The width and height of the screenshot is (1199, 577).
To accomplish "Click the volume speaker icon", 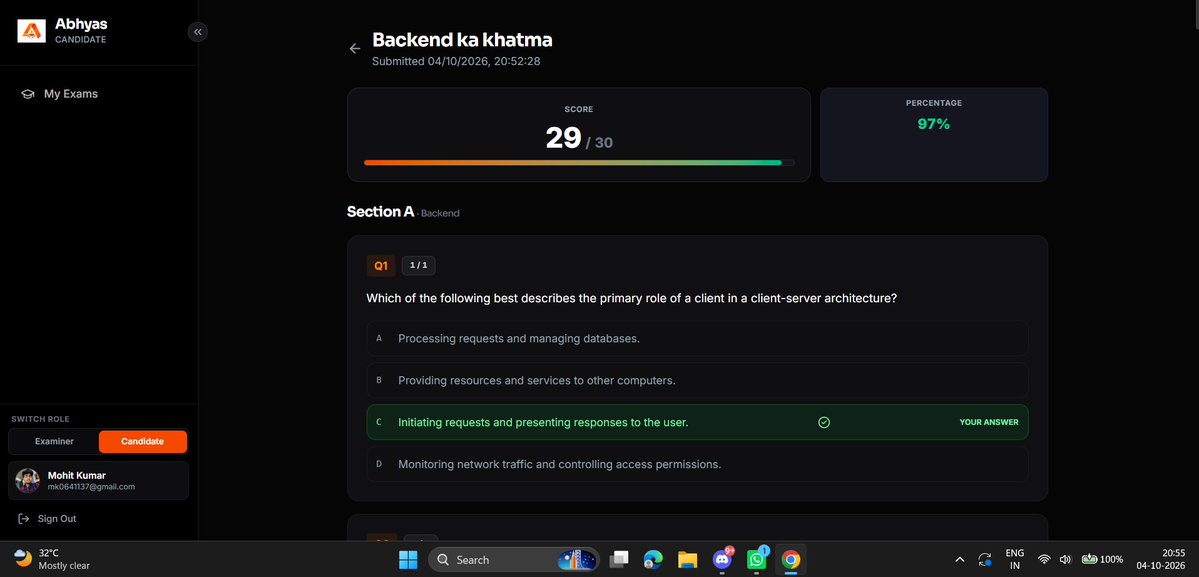I will (x=1065, y=559).
